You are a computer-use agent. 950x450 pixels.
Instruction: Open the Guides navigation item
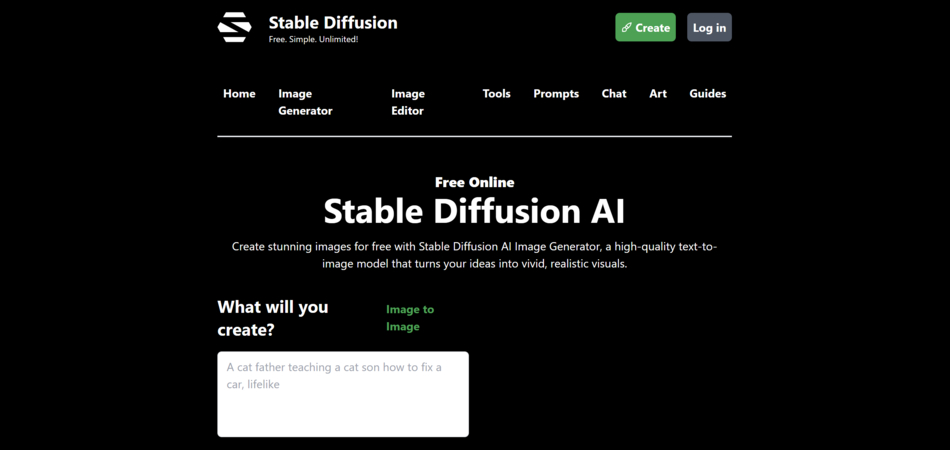click(x=708, y=94)
